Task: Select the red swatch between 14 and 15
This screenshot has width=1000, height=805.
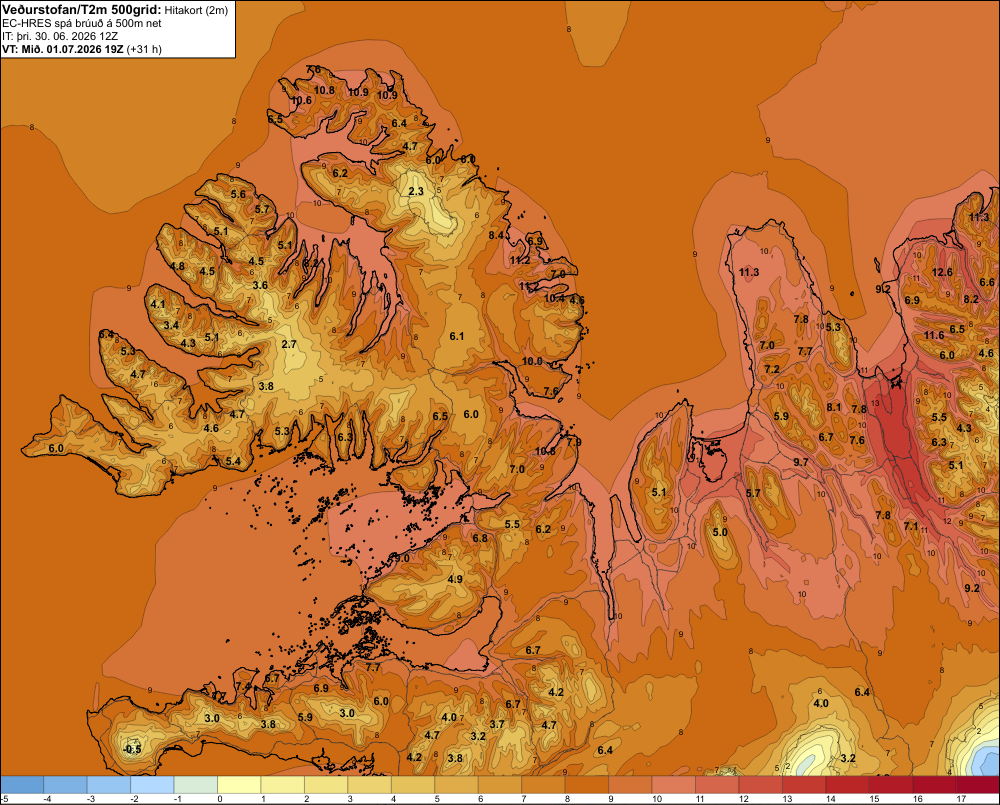Action: [847, 785]
